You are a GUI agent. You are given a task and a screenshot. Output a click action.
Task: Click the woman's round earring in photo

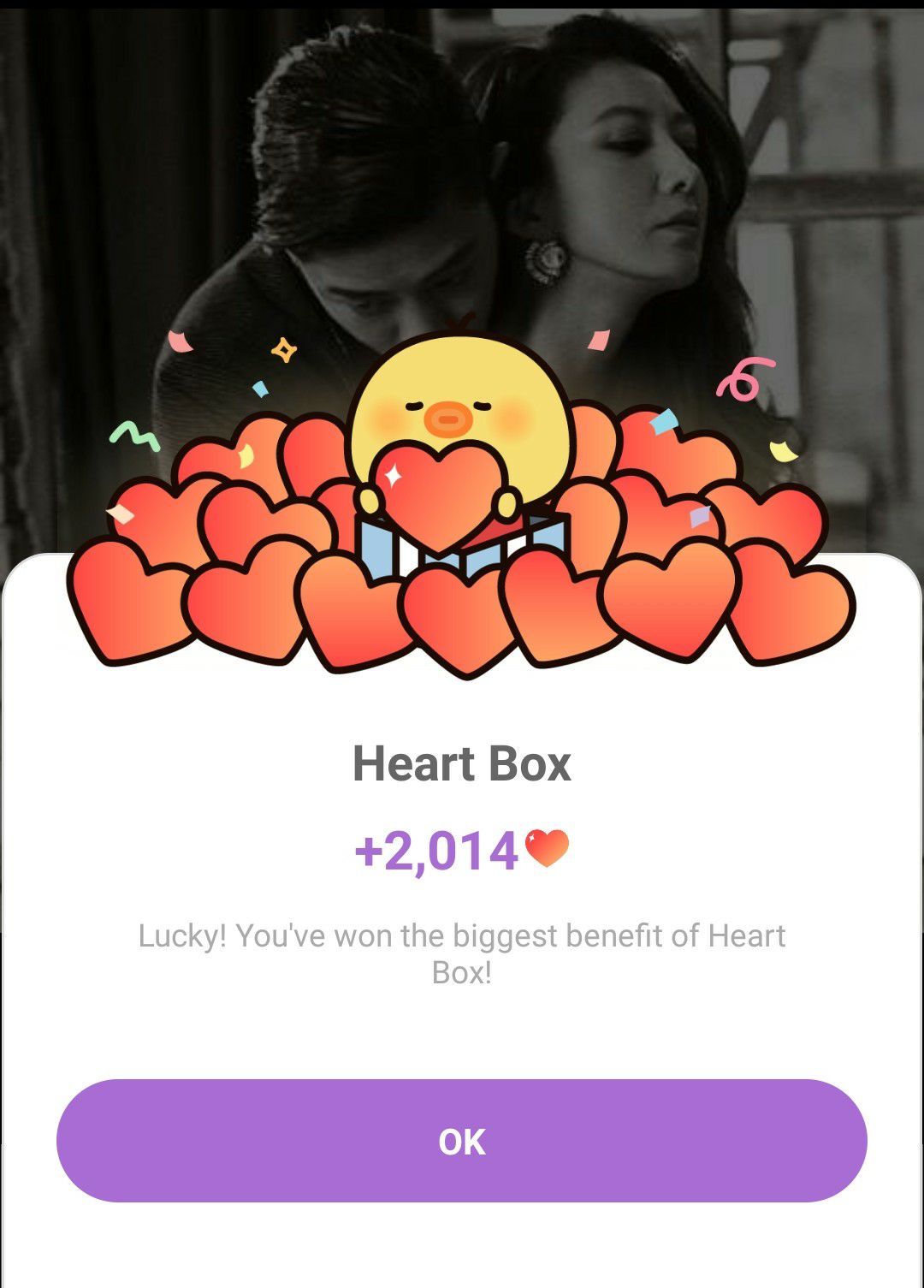pos(545,260)
